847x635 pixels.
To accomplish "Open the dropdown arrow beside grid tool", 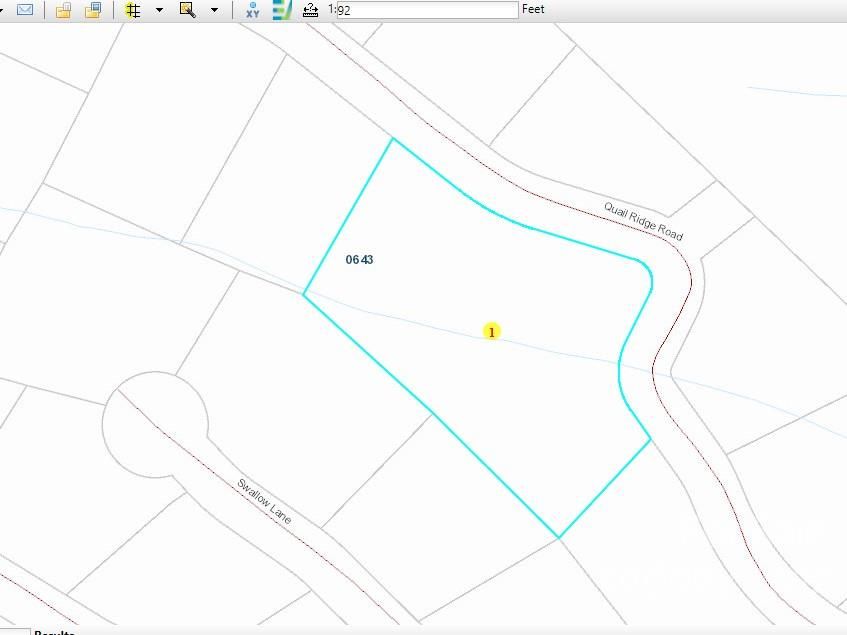I will point(159,10).
